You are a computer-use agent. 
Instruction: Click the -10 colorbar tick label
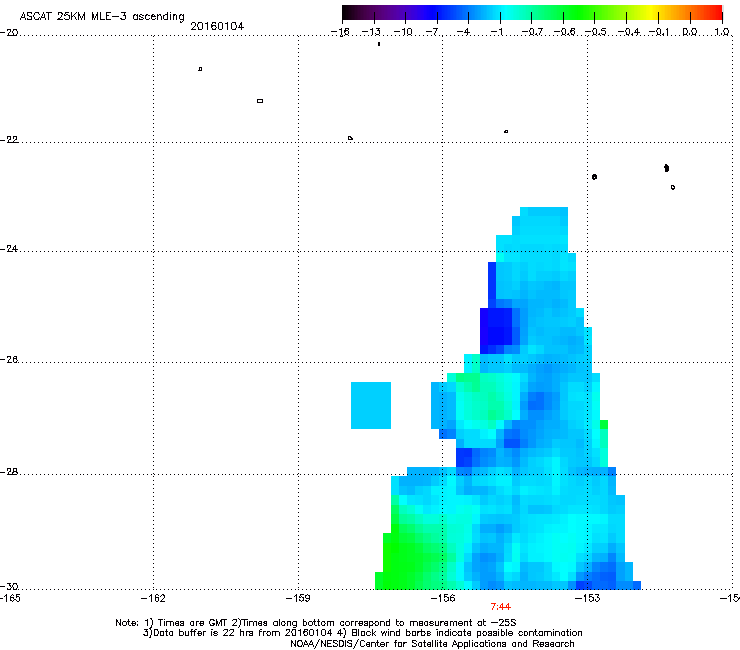(x=403, y=32)
